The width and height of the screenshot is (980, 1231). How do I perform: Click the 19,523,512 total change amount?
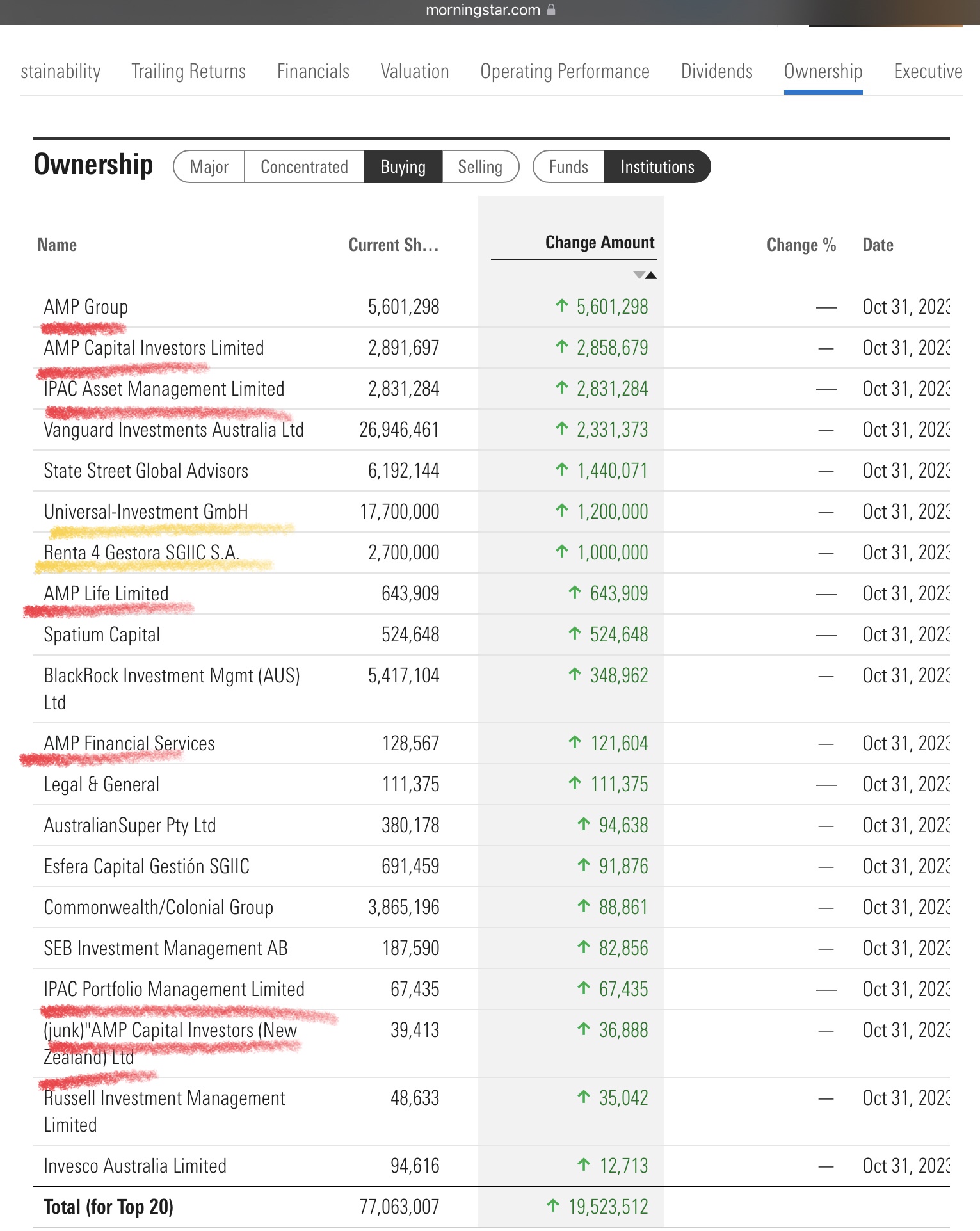608,1207
